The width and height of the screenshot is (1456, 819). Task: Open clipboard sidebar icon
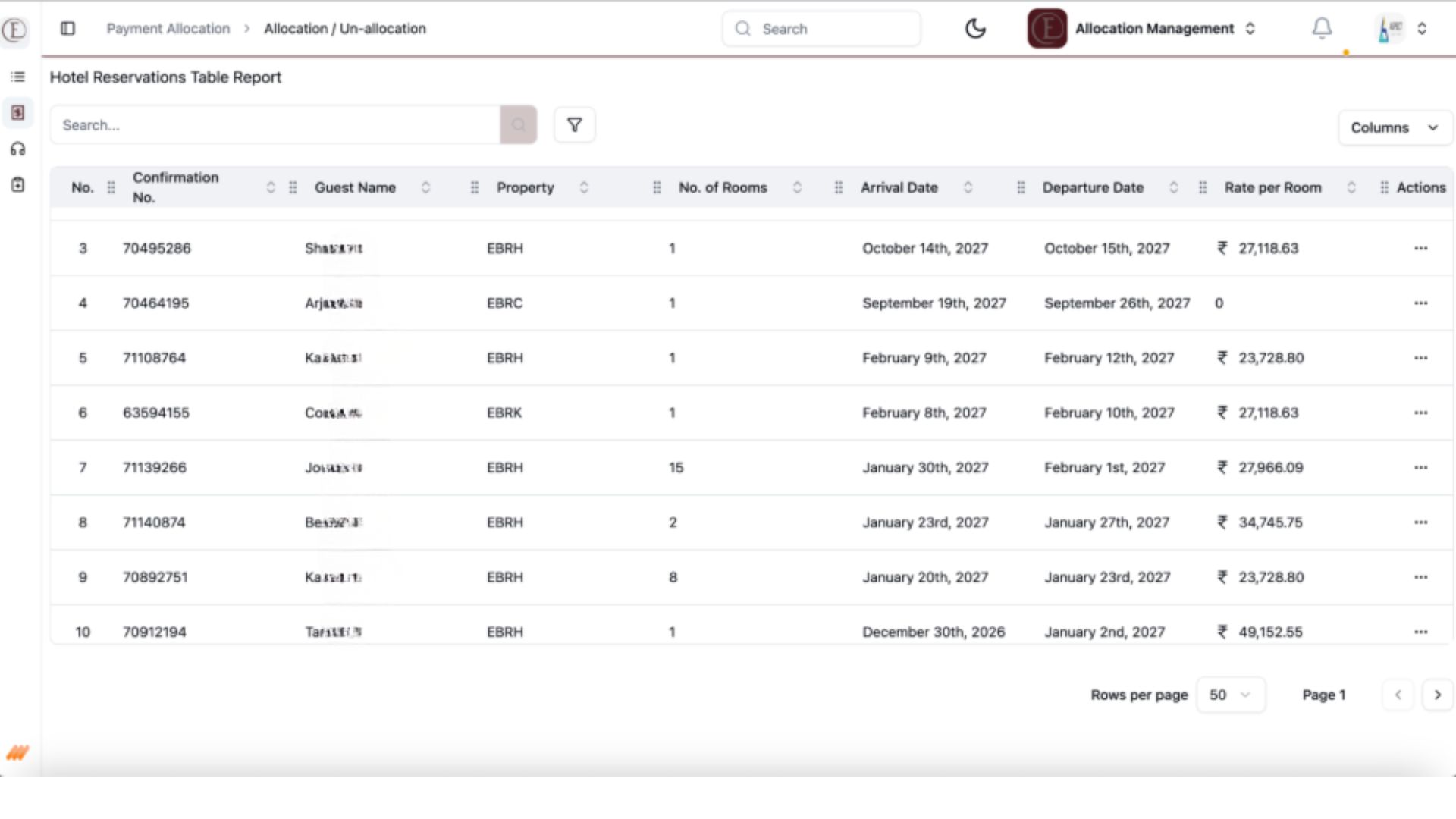tap(18, 185)
